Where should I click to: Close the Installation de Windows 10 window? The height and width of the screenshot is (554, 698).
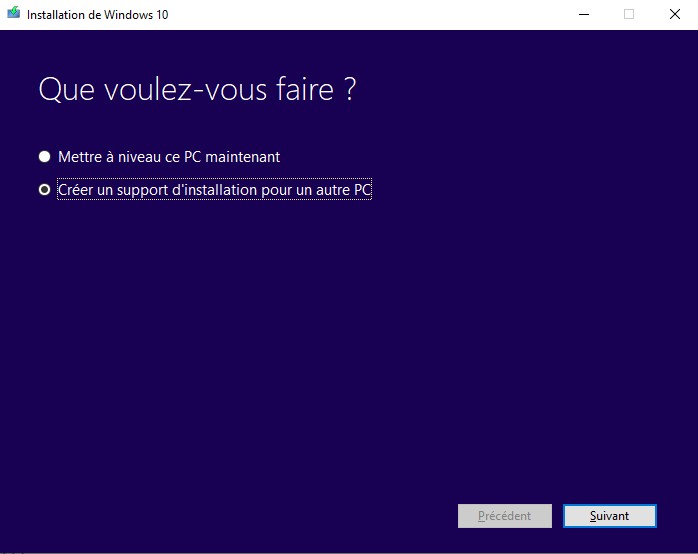coord(674,14)
